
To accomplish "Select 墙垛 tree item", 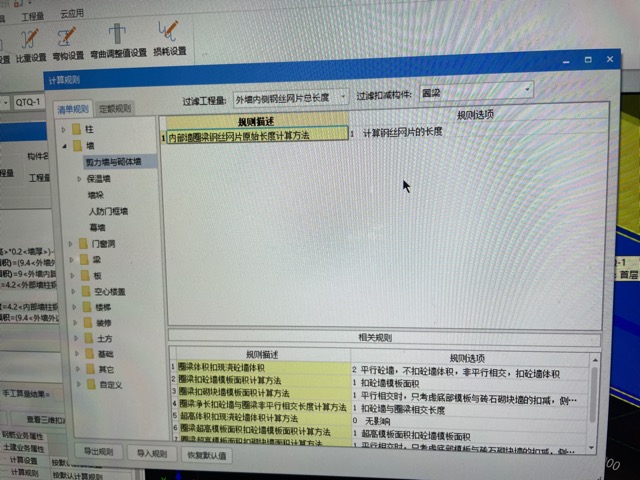I will [96, 195].
